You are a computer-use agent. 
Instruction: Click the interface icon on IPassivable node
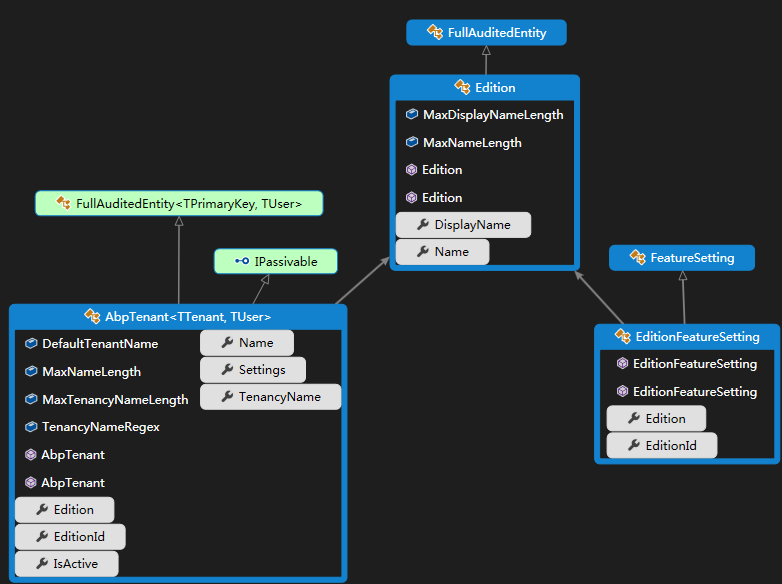coord(242,261)
